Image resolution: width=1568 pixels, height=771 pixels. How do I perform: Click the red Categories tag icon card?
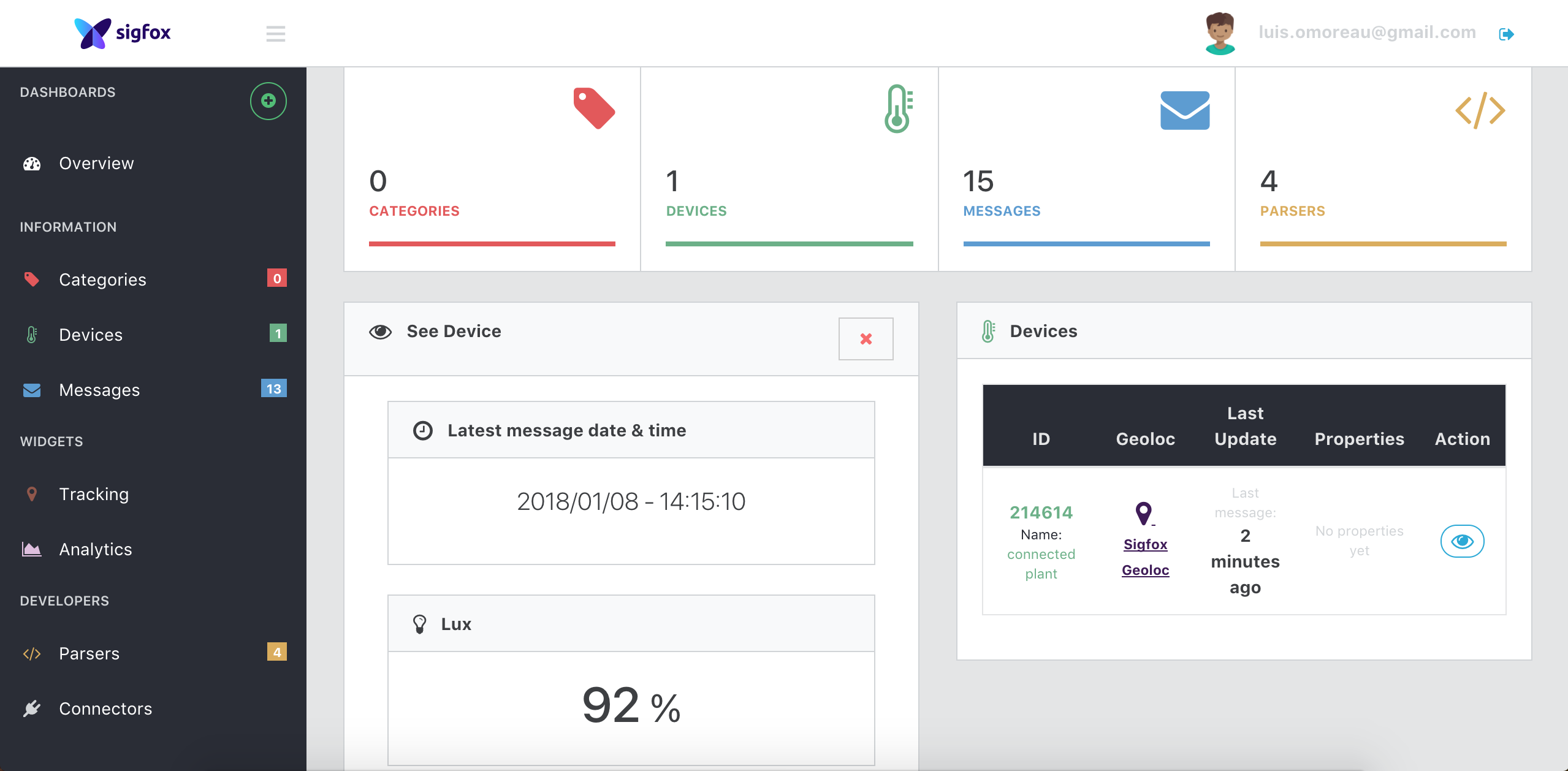tap(593, 108)
